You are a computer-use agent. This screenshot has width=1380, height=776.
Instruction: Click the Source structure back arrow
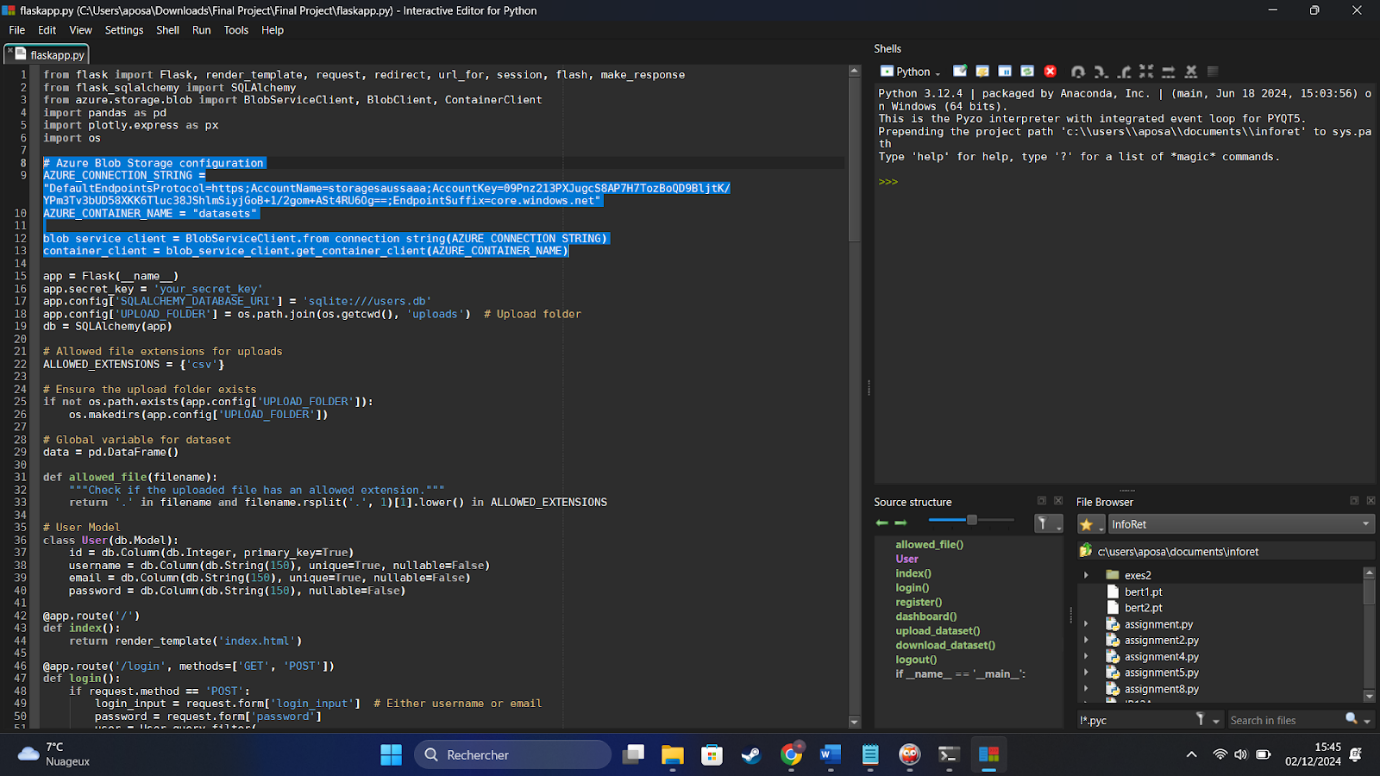coord(882,523)
